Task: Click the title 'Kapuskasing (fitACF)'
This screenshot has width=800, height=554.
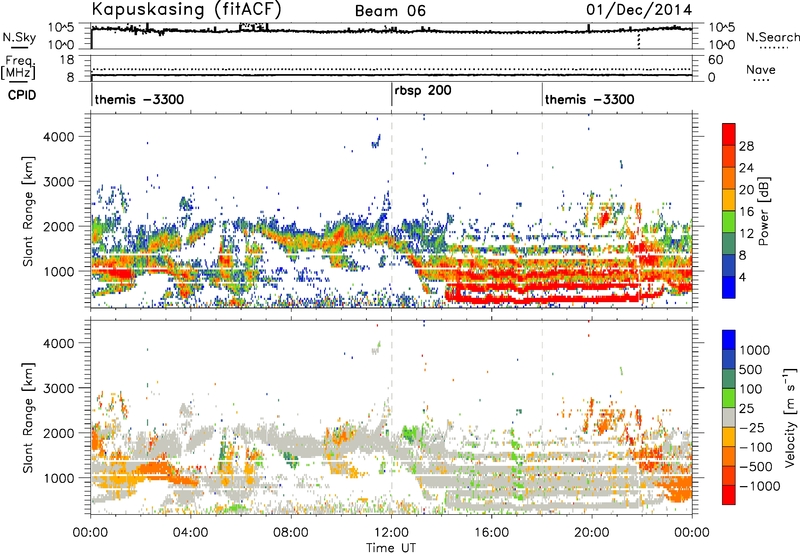Action: pyautogui.click(x=186, y=9)
